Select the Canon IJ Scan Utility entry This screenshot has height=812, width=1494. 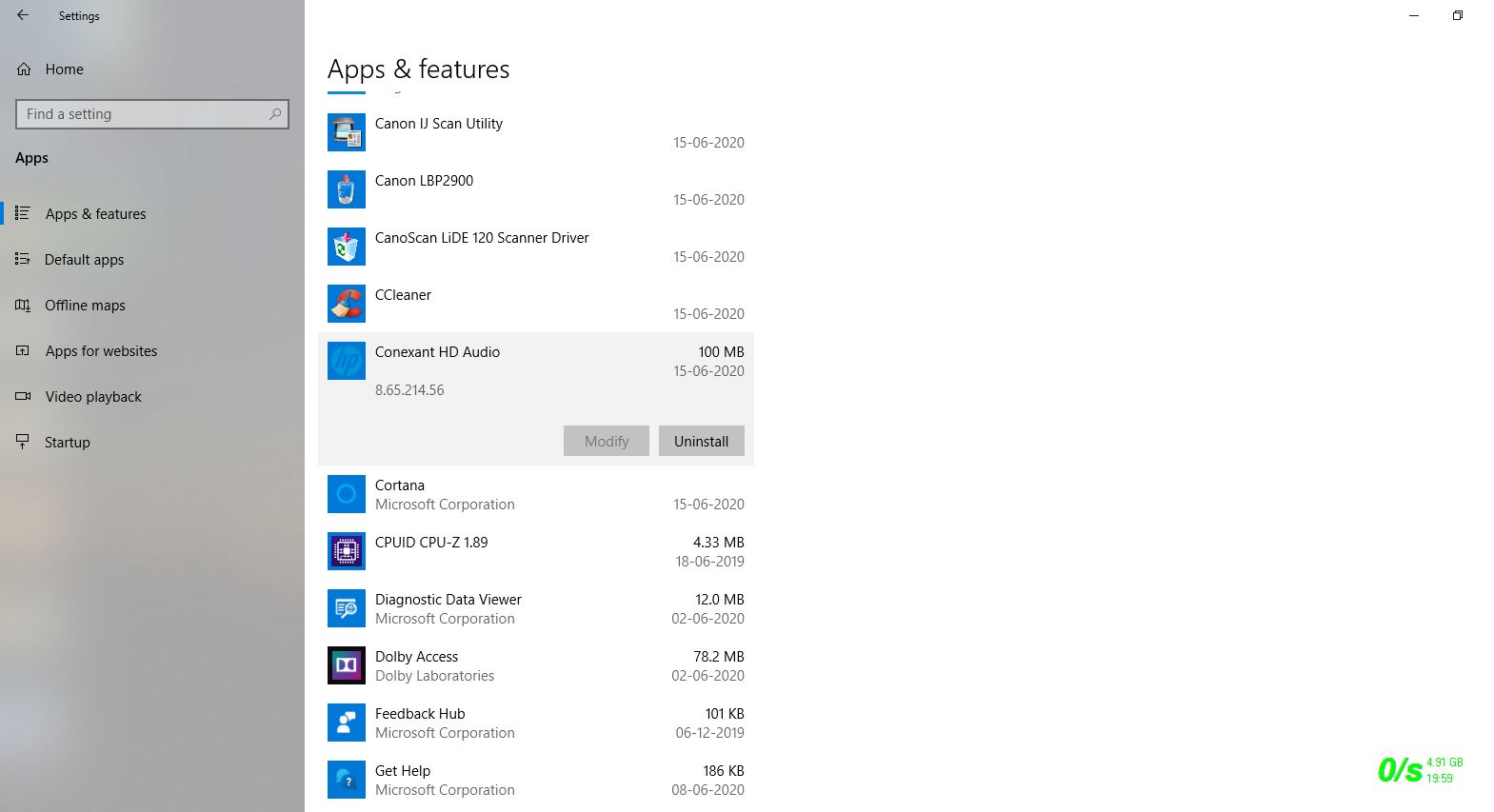coord(536,132)
